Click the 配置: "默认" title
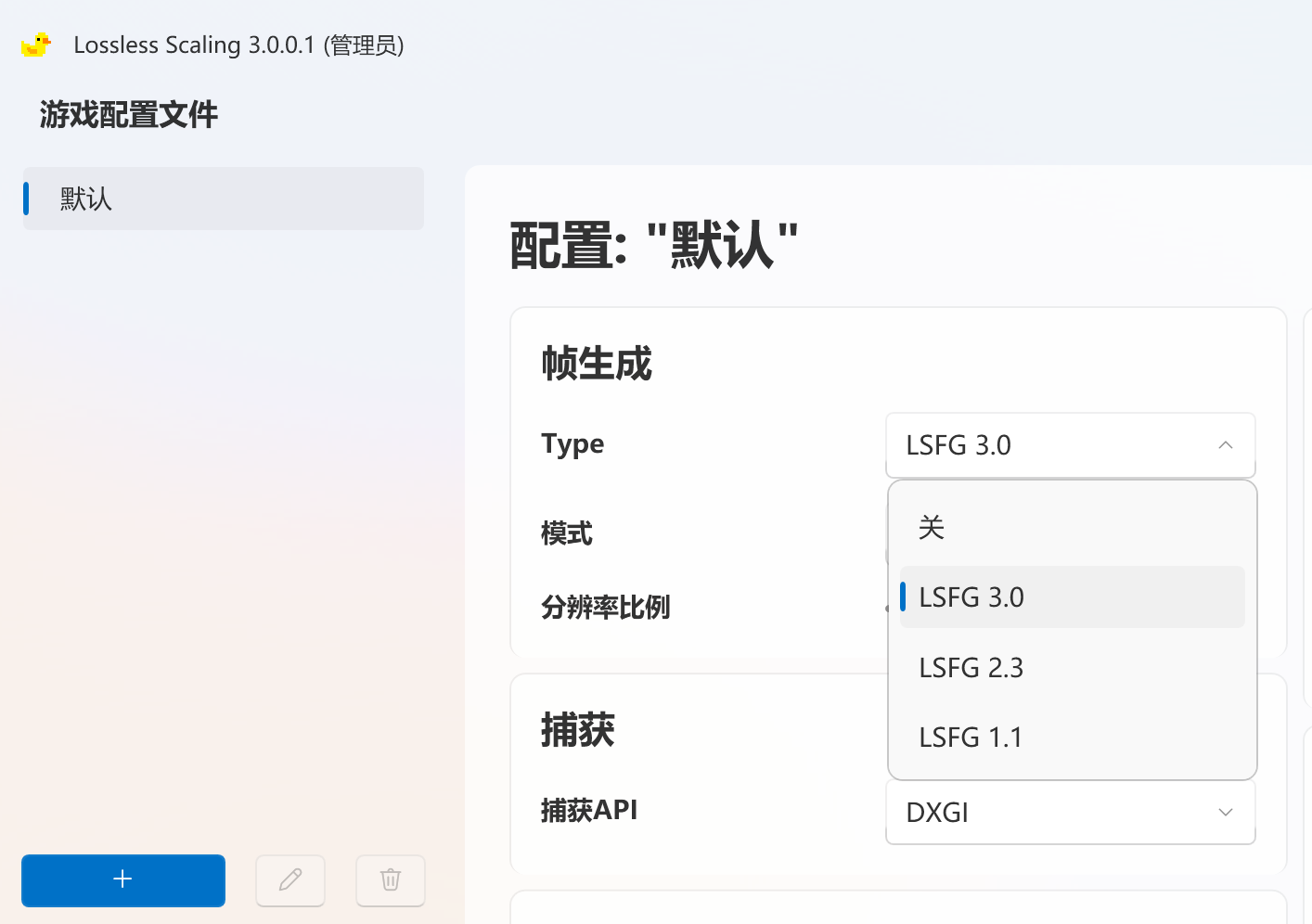 [654, 246]
